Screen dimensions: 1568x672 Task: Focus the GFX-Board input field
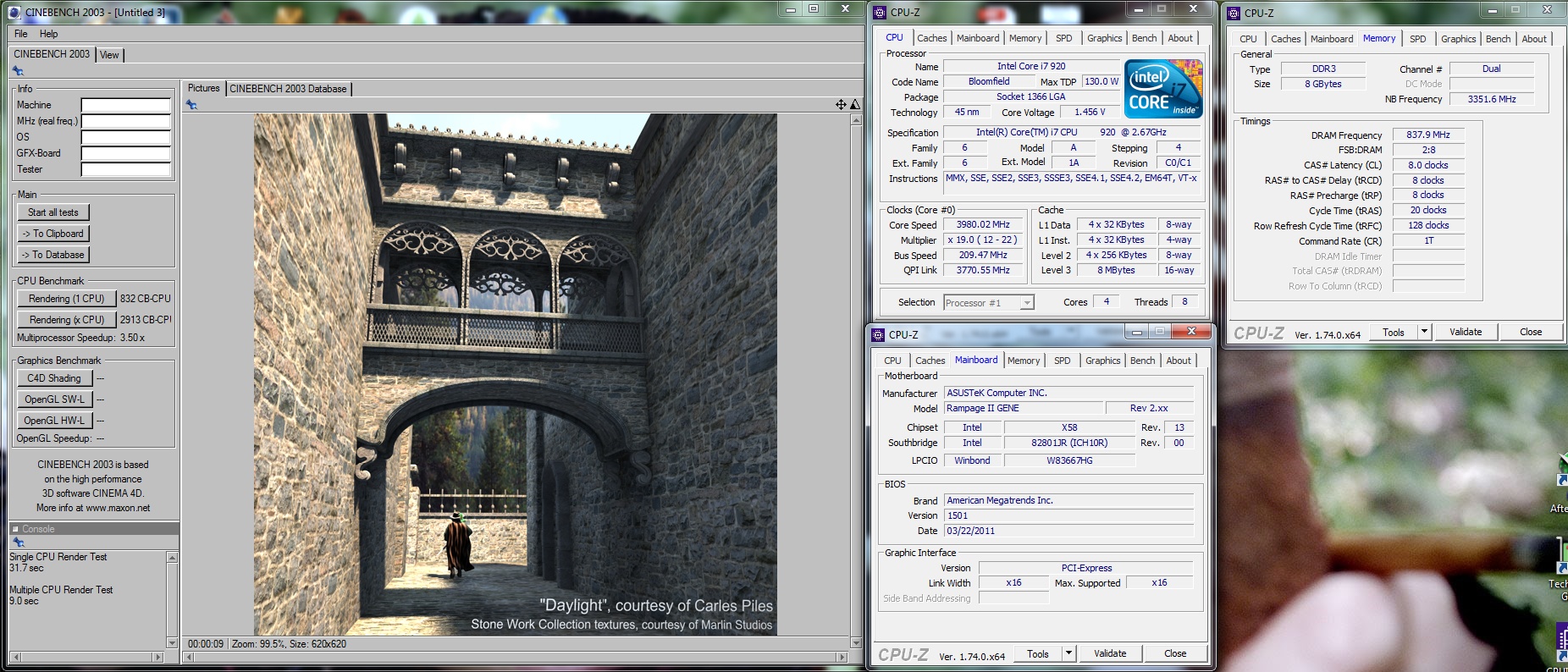pos(126,153)
